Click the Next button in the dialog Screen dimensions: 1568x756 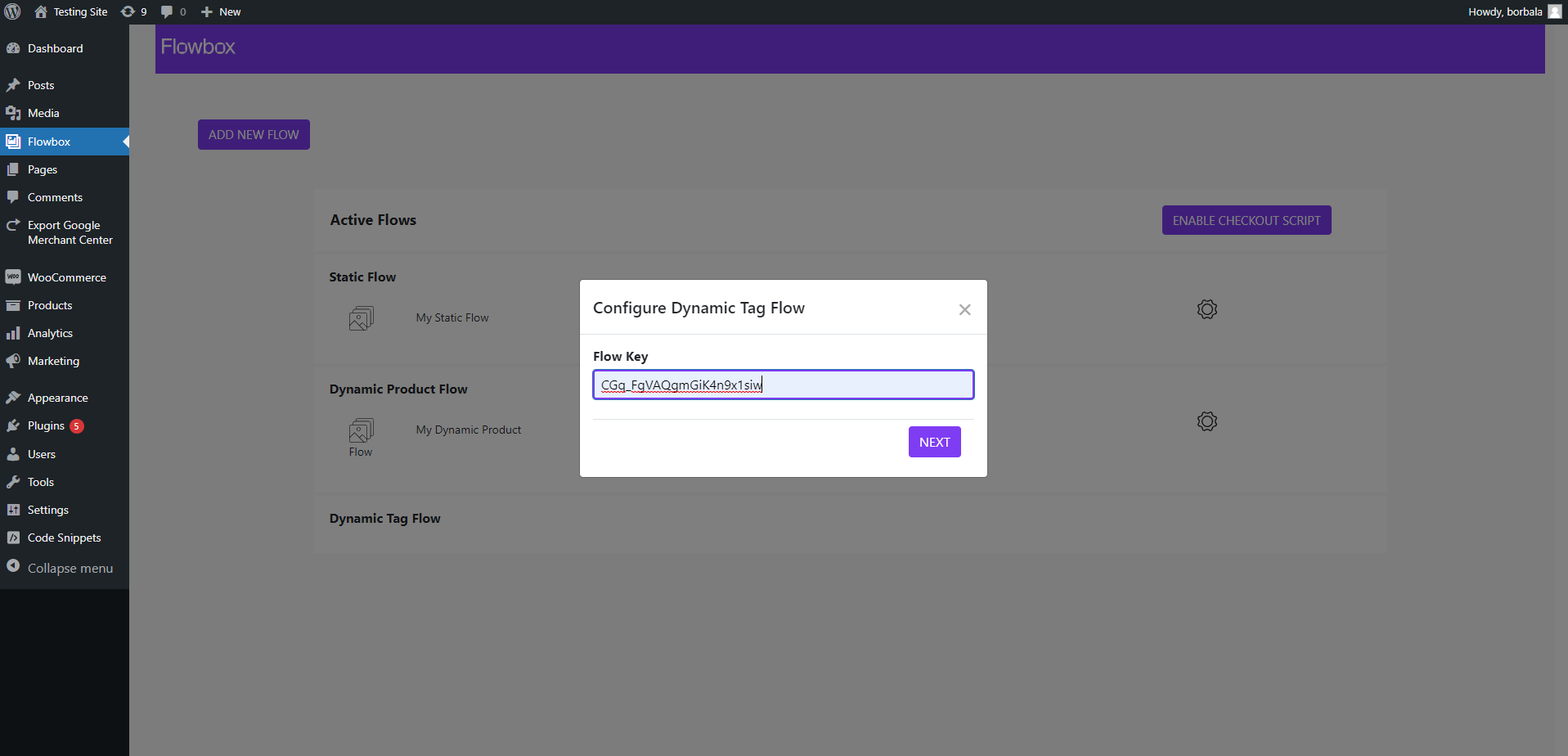[935, 442]
